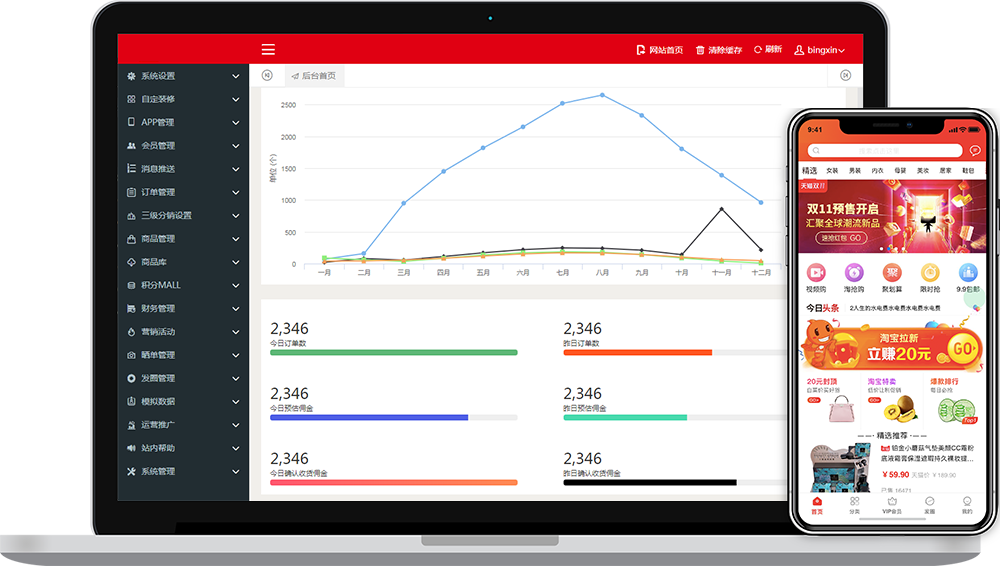Tap the 视频购 icon on the phone
This screenshot has height=566, width=1000.
[x=816, y=273]
